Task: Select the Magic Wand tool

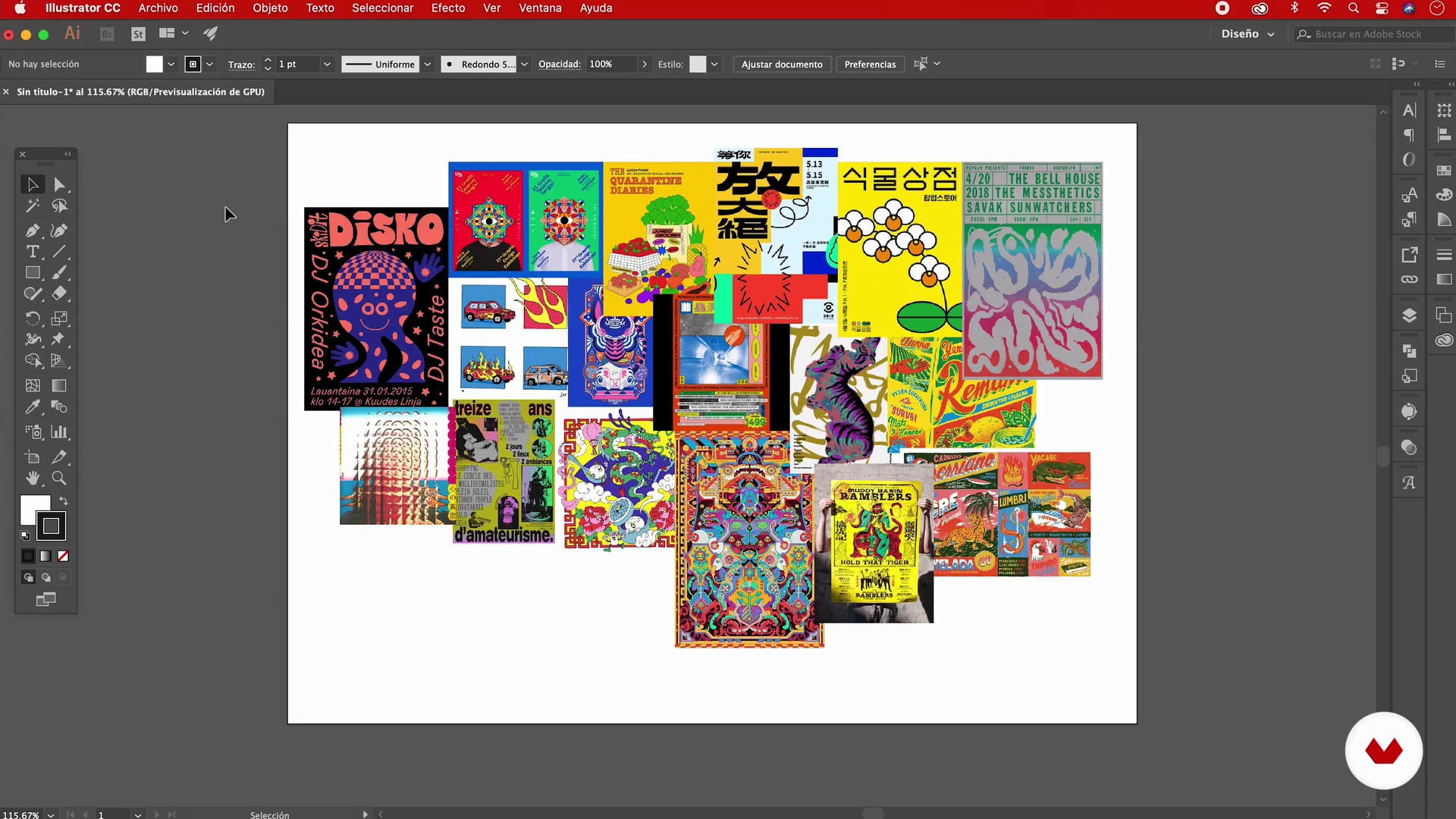Action: pos(33,206)
